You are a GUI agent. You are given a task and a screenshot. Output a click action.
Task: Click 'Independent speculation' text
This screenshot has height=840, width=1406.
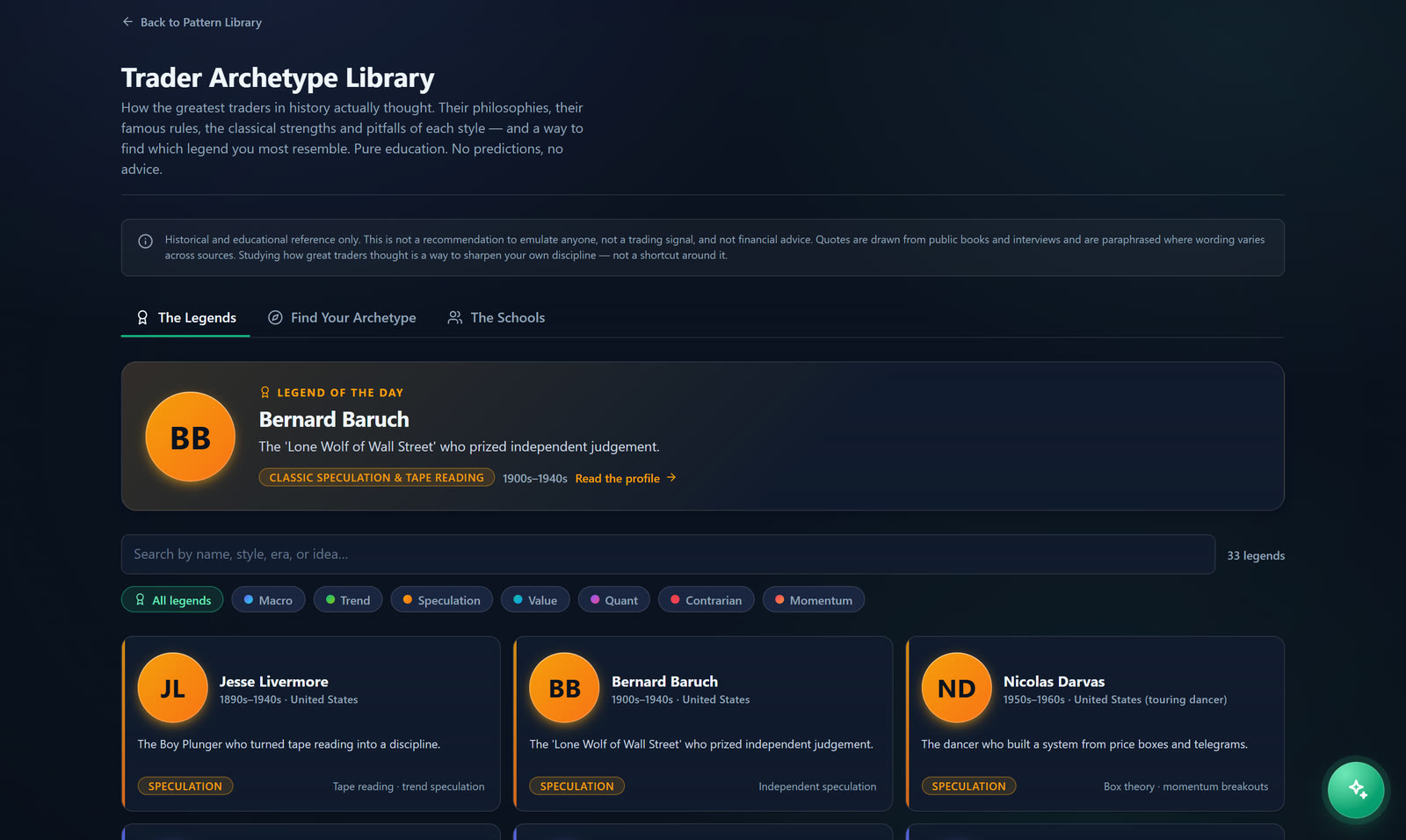pos(817,786)
